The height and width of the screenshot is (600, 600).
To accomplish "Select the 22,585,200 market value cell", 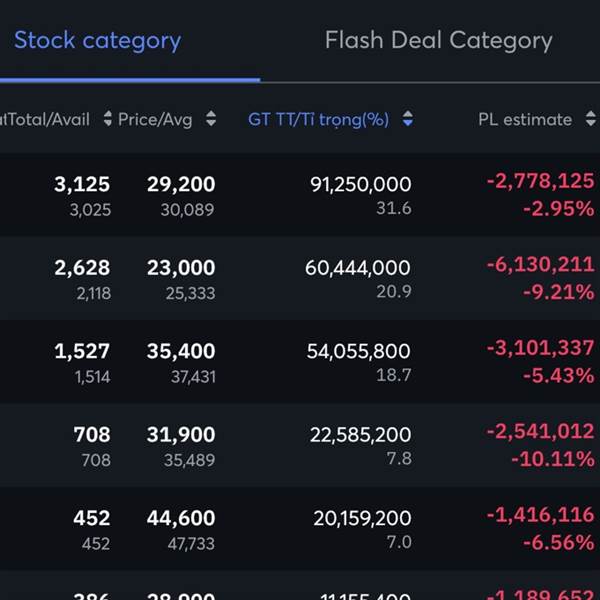I will pos(360,434).
